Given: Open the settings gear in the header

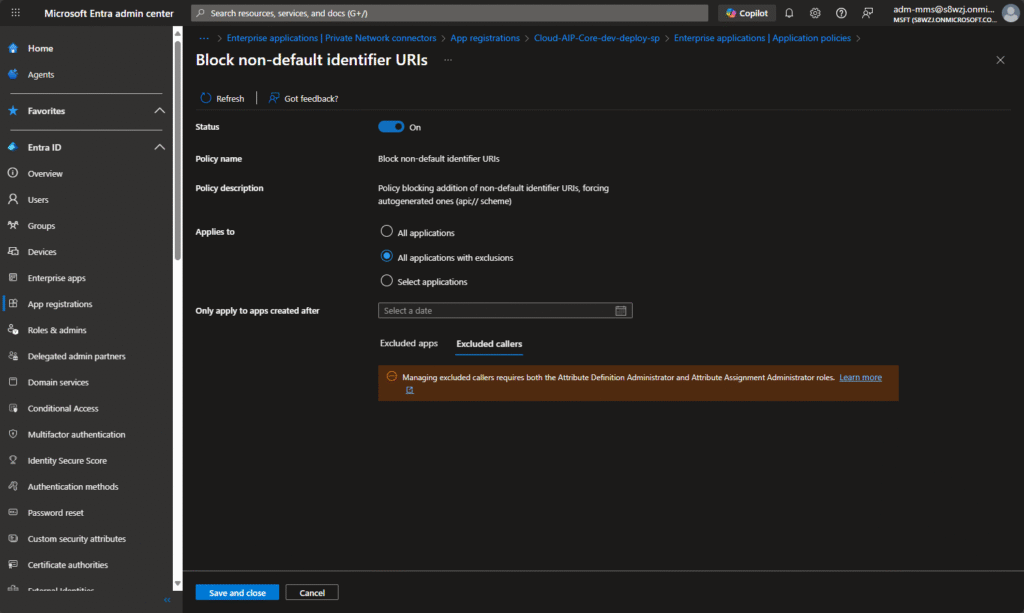Looking at the screenshot, I should (x=815, y=13).
